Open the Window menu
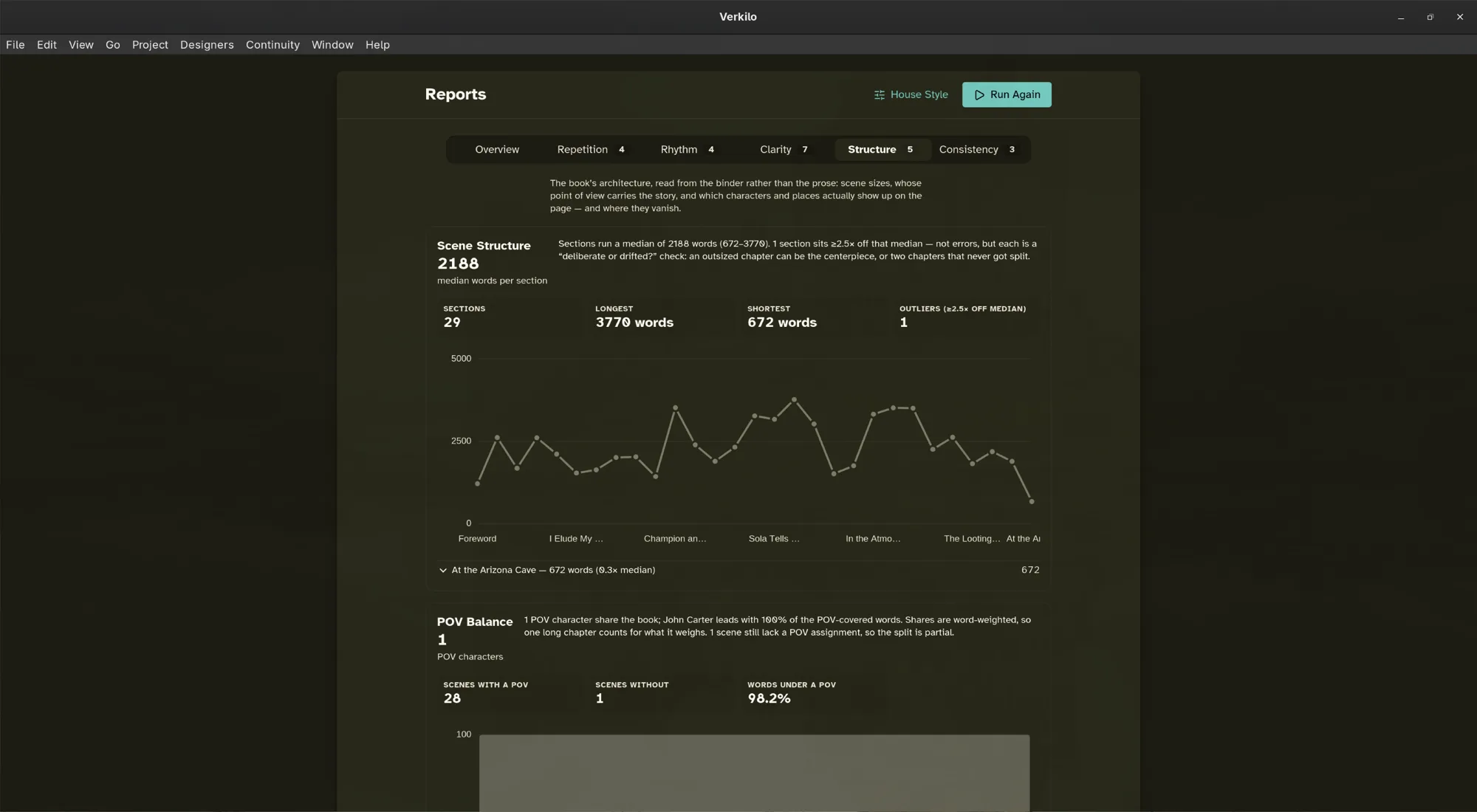Screen dimensions: 1477x812 pyautogui.click(x=332, y=45)
